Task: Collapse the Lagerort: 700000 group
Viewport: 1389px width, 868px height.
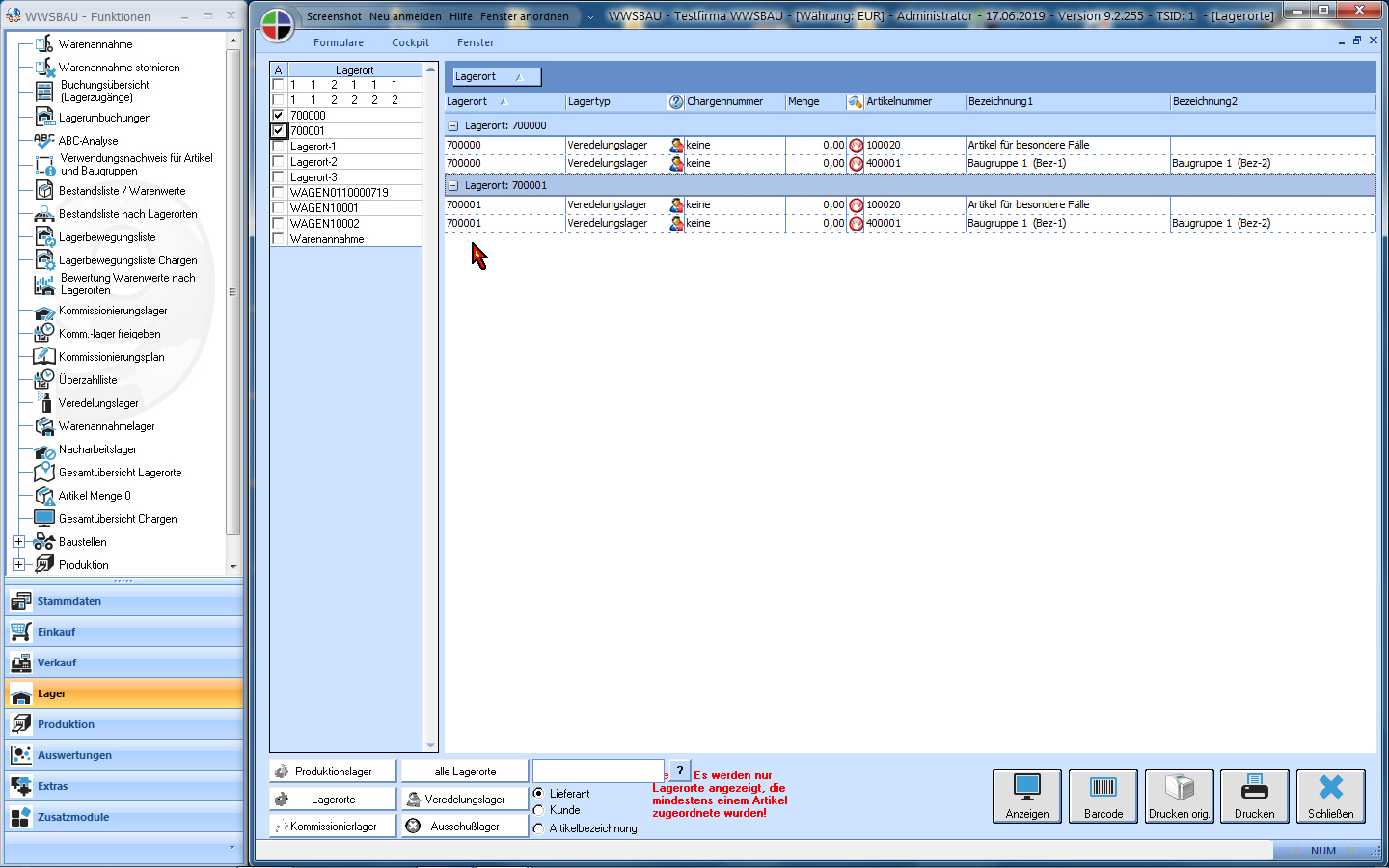Action: click(x=452, y=125)
